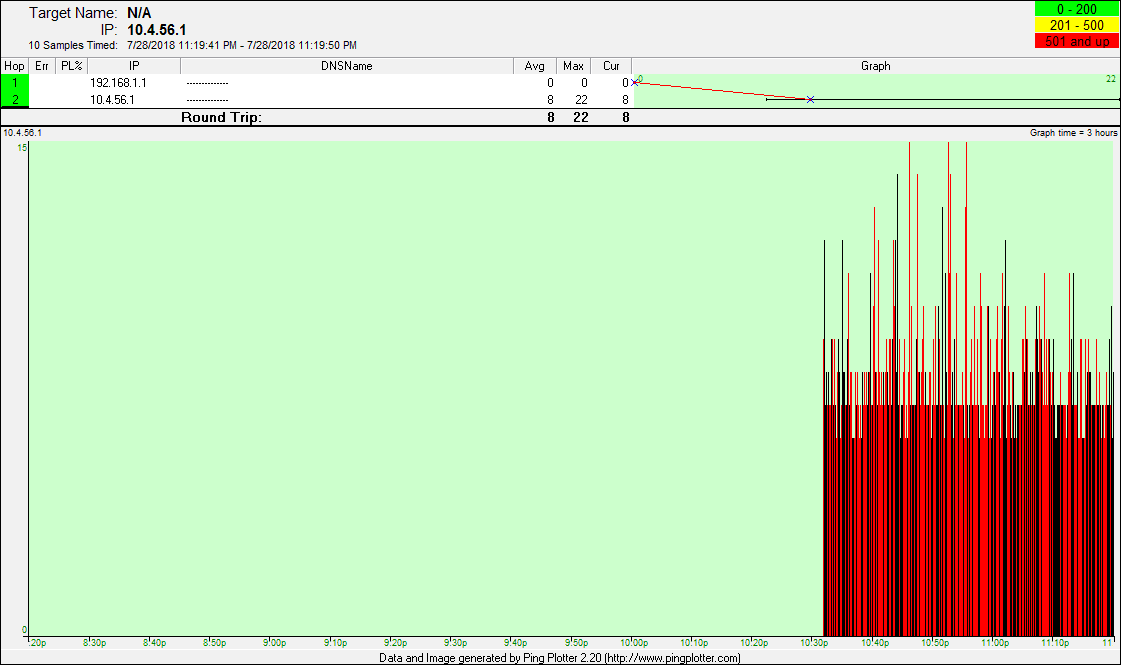Select the 192.168.1.1 hop row
This screenshot has width=1121, height=665.
tap(118, 83)
